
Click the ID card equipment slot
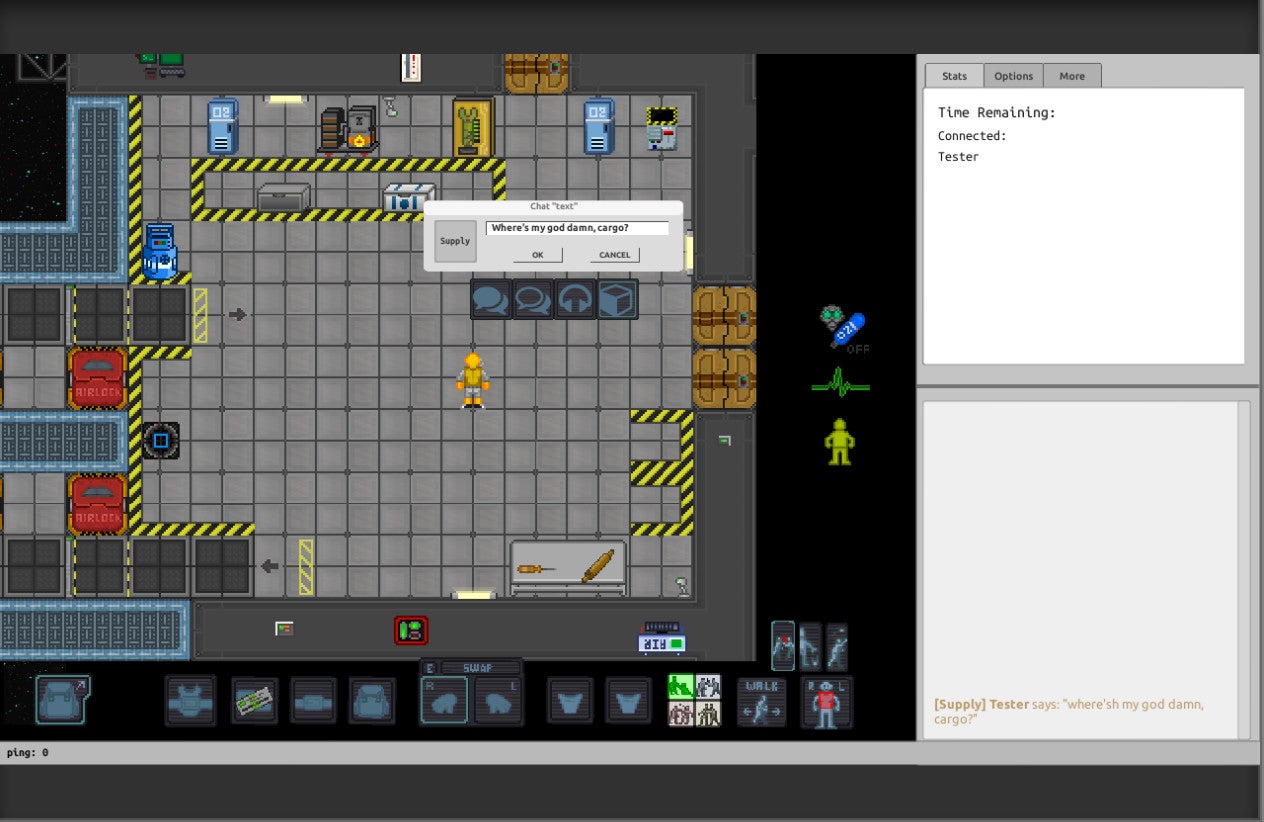[256, 700]
